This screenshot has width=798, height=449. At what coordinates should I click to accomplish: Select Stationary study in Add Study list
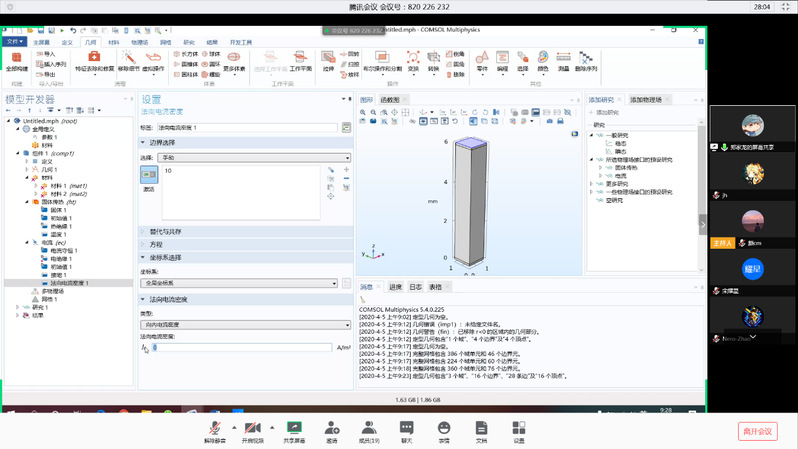coord(616,144)
